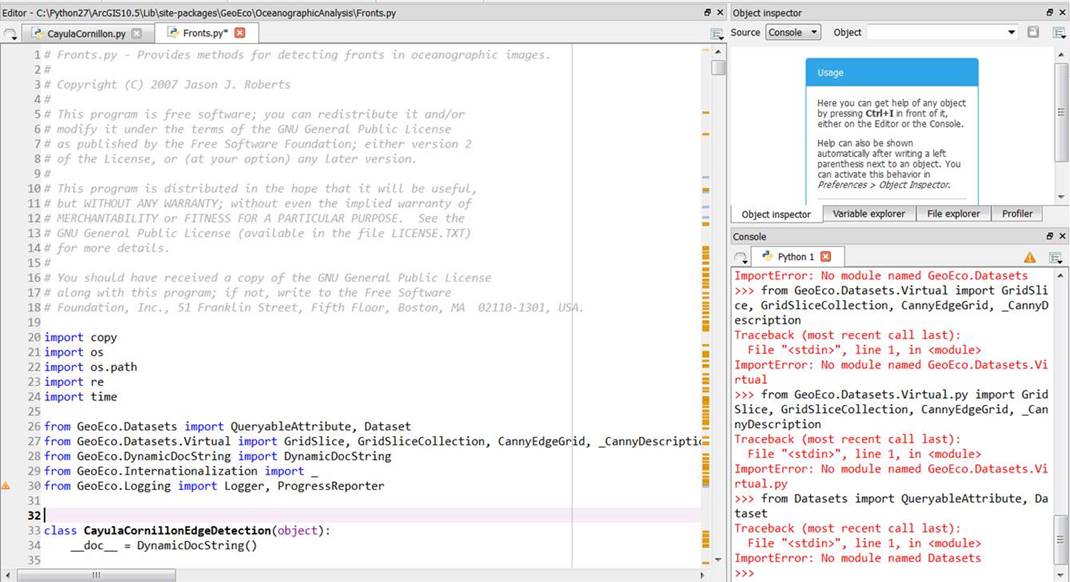The width and height of the screenshot is (1070, 582).
Task: Toggle the Object inspector lock icon
Action: (x=1033, y=32)
